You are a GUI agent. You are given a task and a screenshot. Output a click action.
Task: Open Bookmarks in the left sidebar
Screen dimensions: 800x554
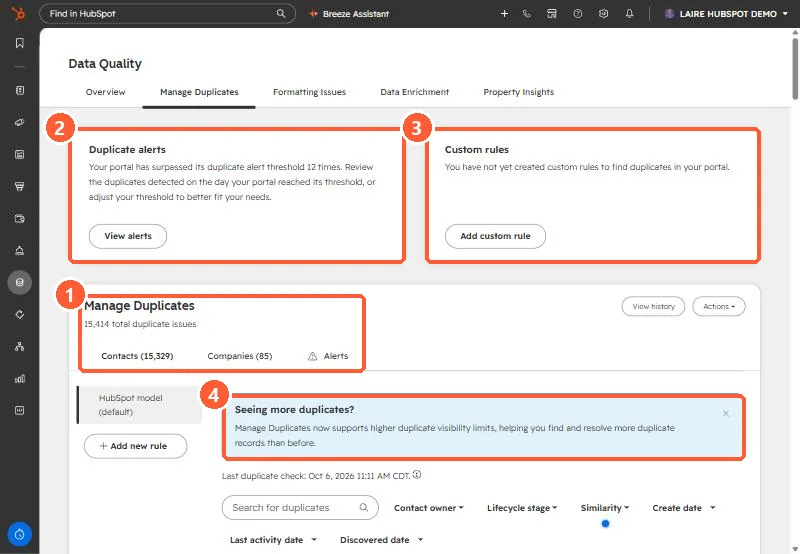pyautogui.click(x=19, y=43)
